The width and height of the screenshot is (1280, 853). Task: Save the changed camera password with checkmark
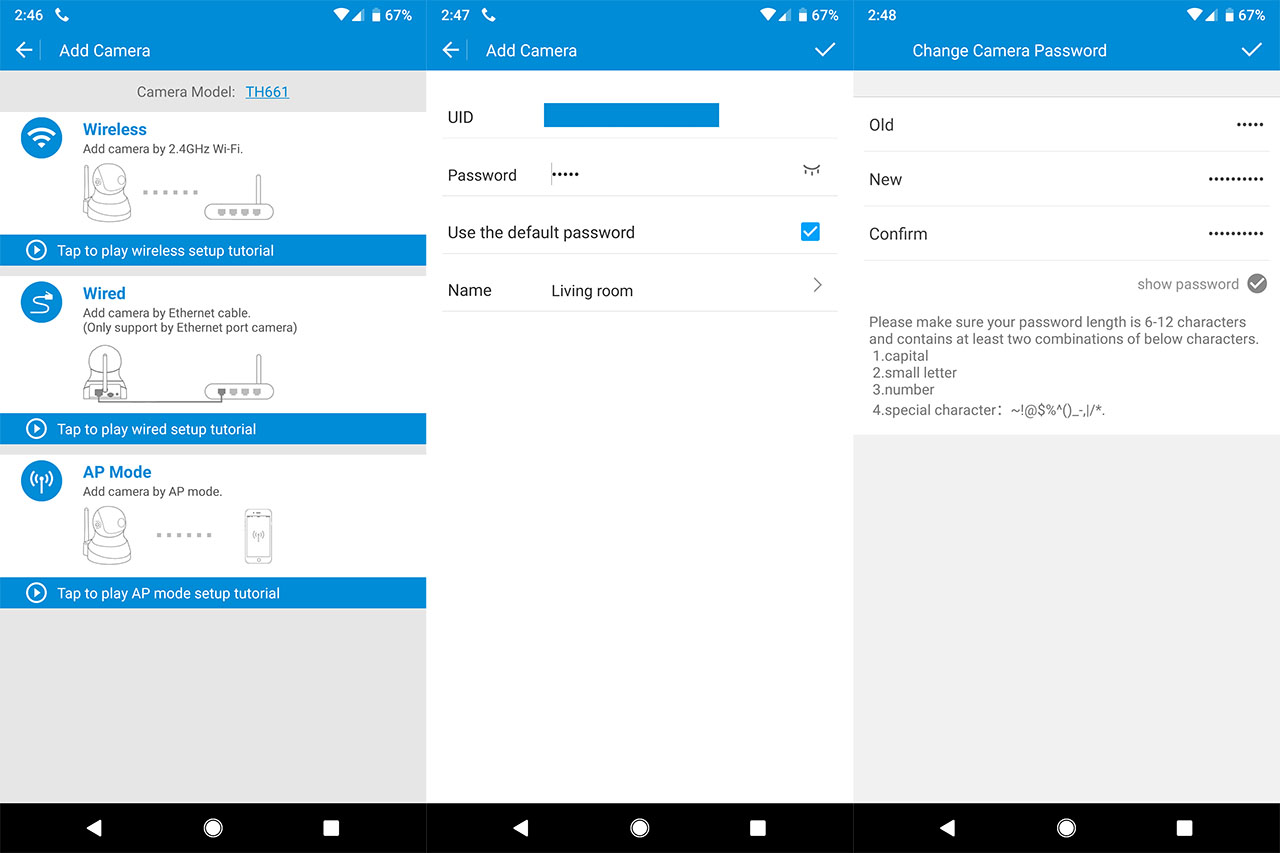click(x=1251, y=50)
